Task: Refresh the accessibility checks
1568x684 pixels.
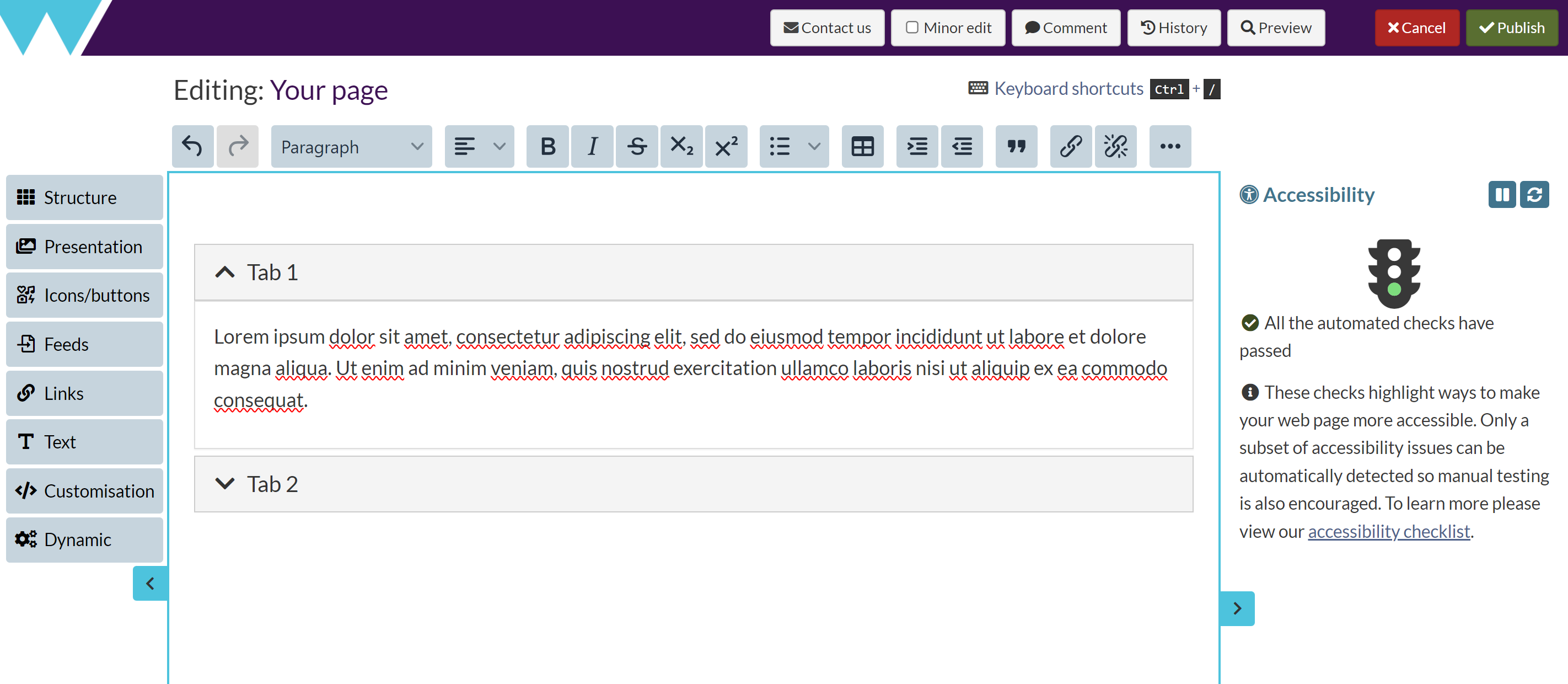Action: (x=1534, y=195)
